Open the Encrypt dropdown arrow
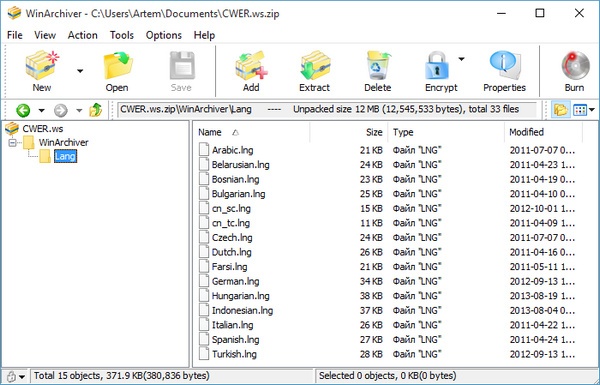Screen dimensions: 600x385 tap(461, 59)
